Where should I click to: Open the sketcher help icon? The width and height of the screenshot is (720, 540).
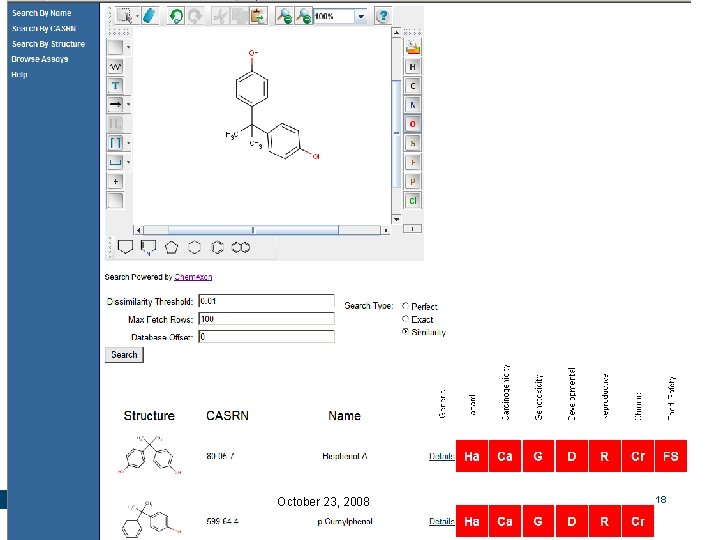pos(383,16)
